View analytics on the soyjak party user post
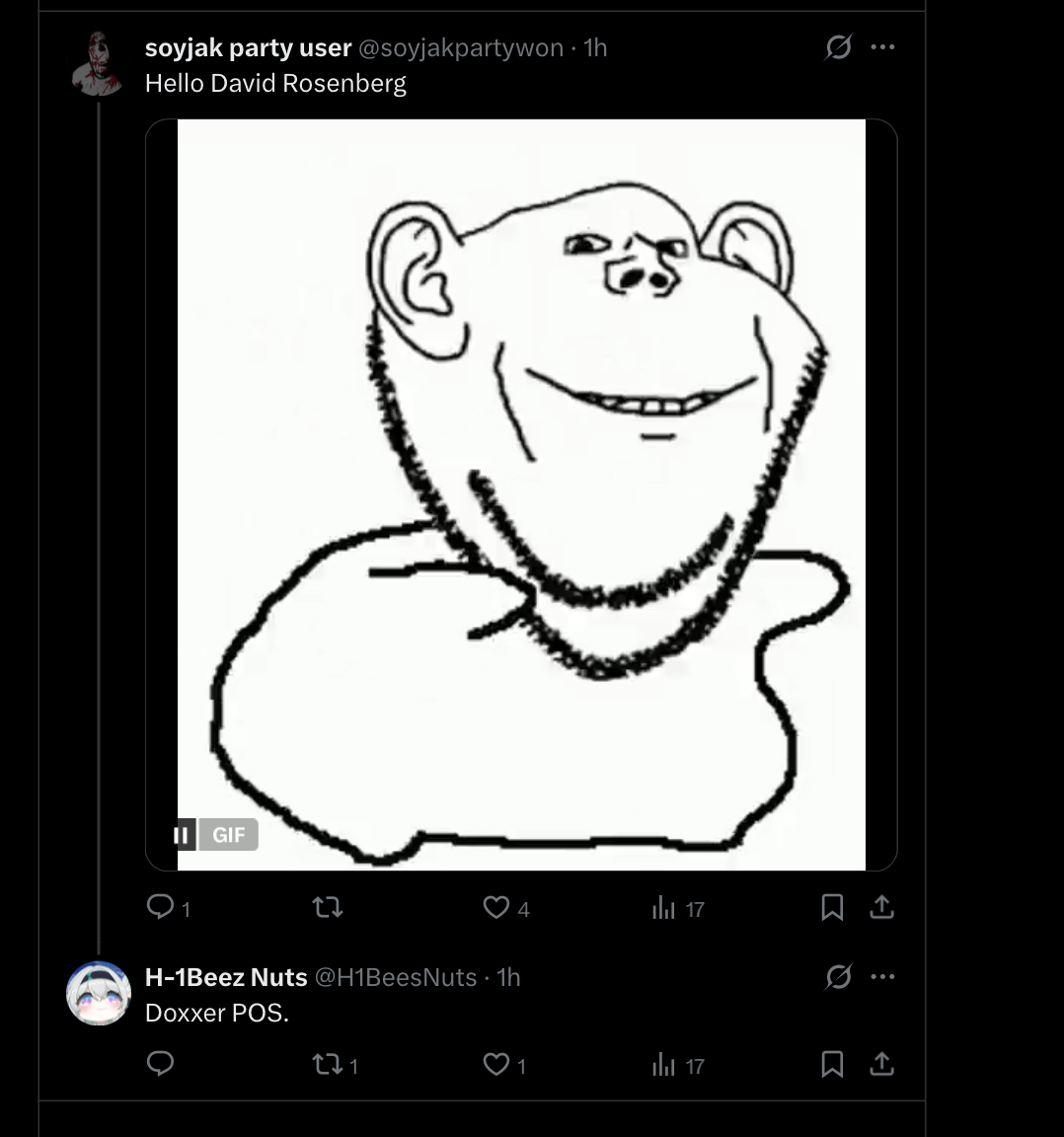Viewport: 1064px width, 1137px height. [663, 907]
